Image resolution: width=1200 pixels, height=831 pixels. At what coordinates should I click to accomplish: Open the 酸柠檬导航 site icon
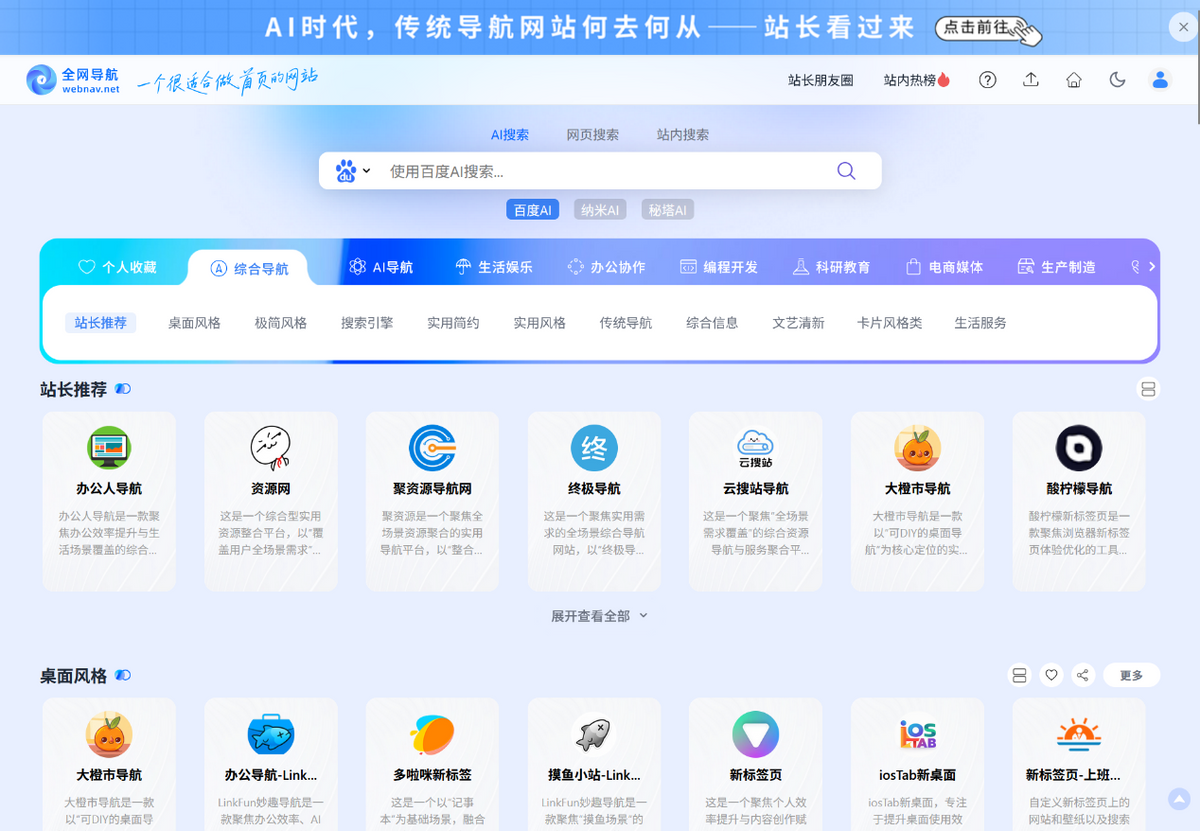tap(1079, 448)
